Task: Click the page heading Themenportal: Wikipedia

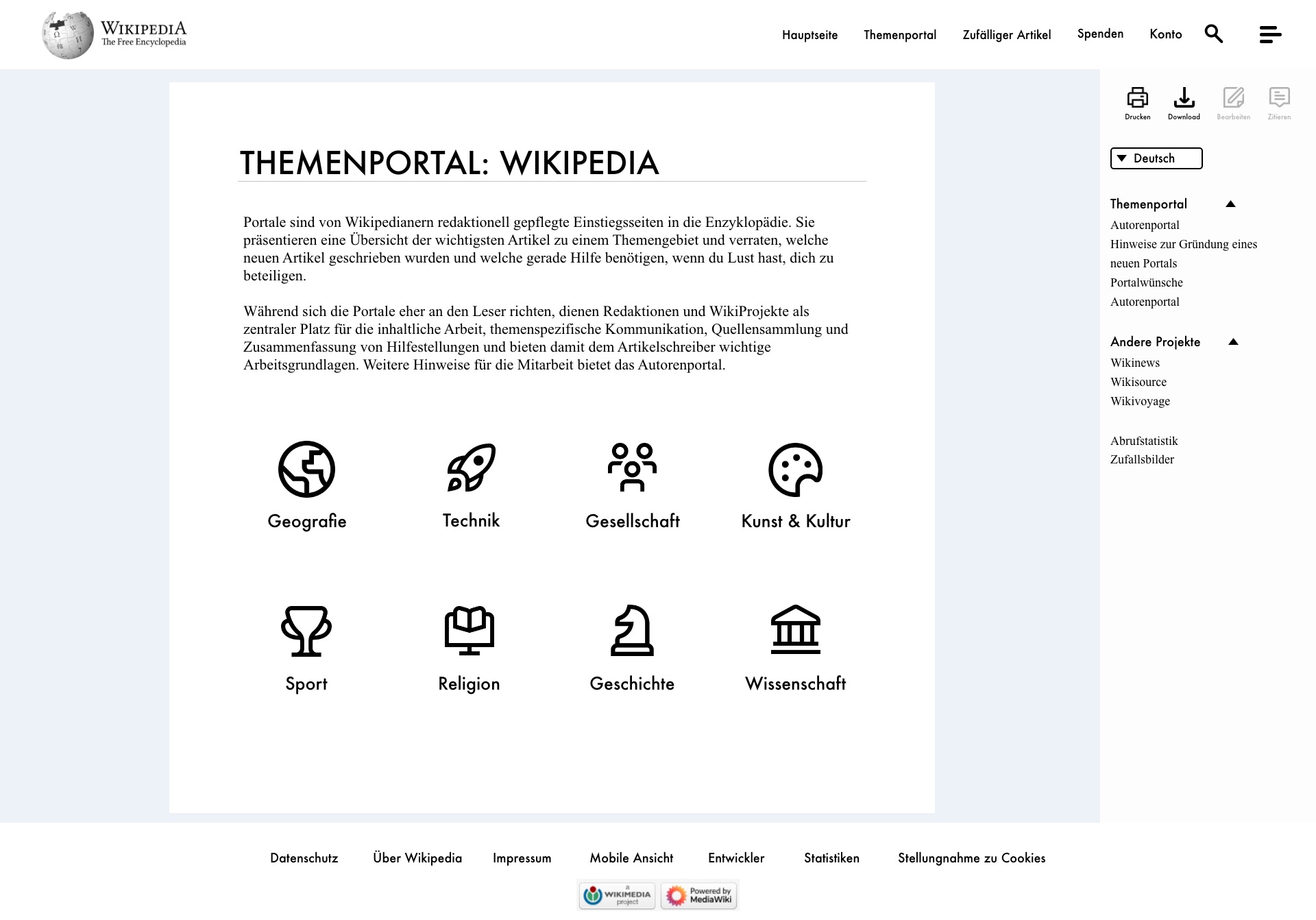Action: coord(450,163)
